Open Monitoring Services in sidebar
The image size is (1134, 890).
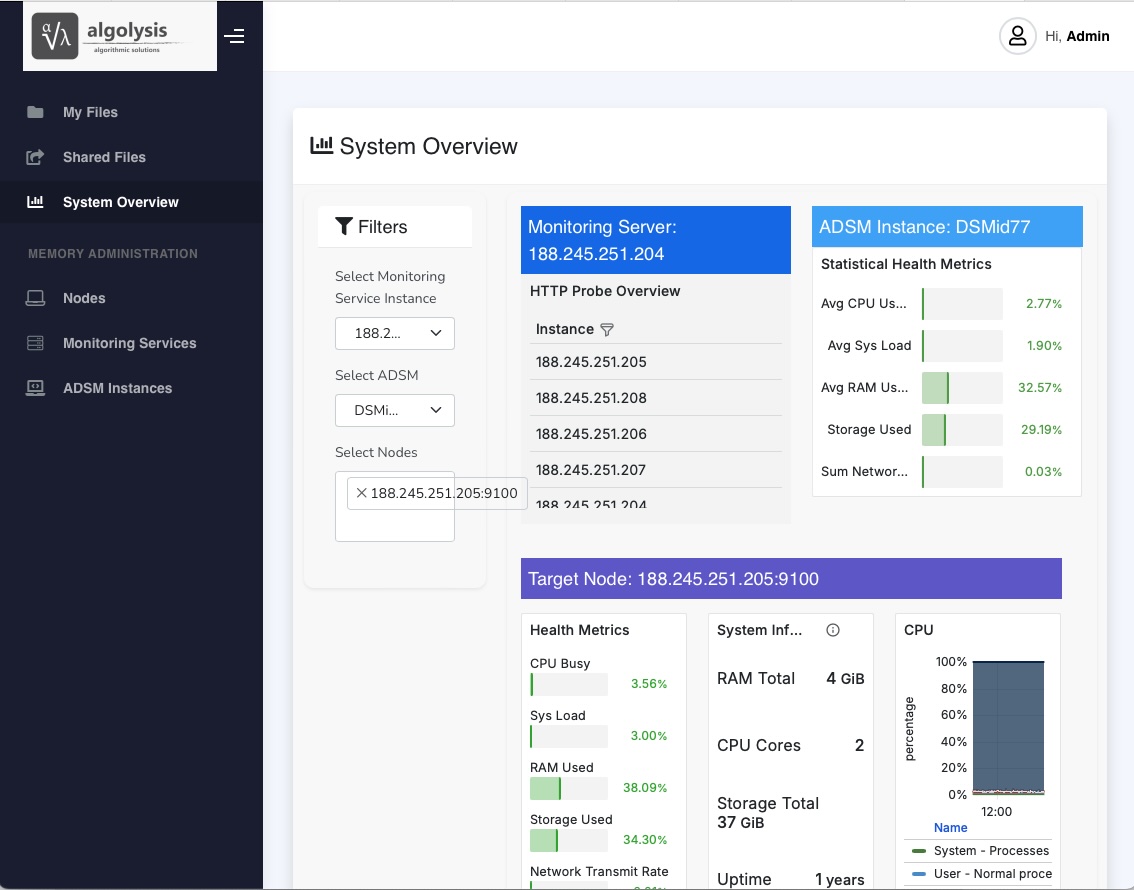(129, 343)
